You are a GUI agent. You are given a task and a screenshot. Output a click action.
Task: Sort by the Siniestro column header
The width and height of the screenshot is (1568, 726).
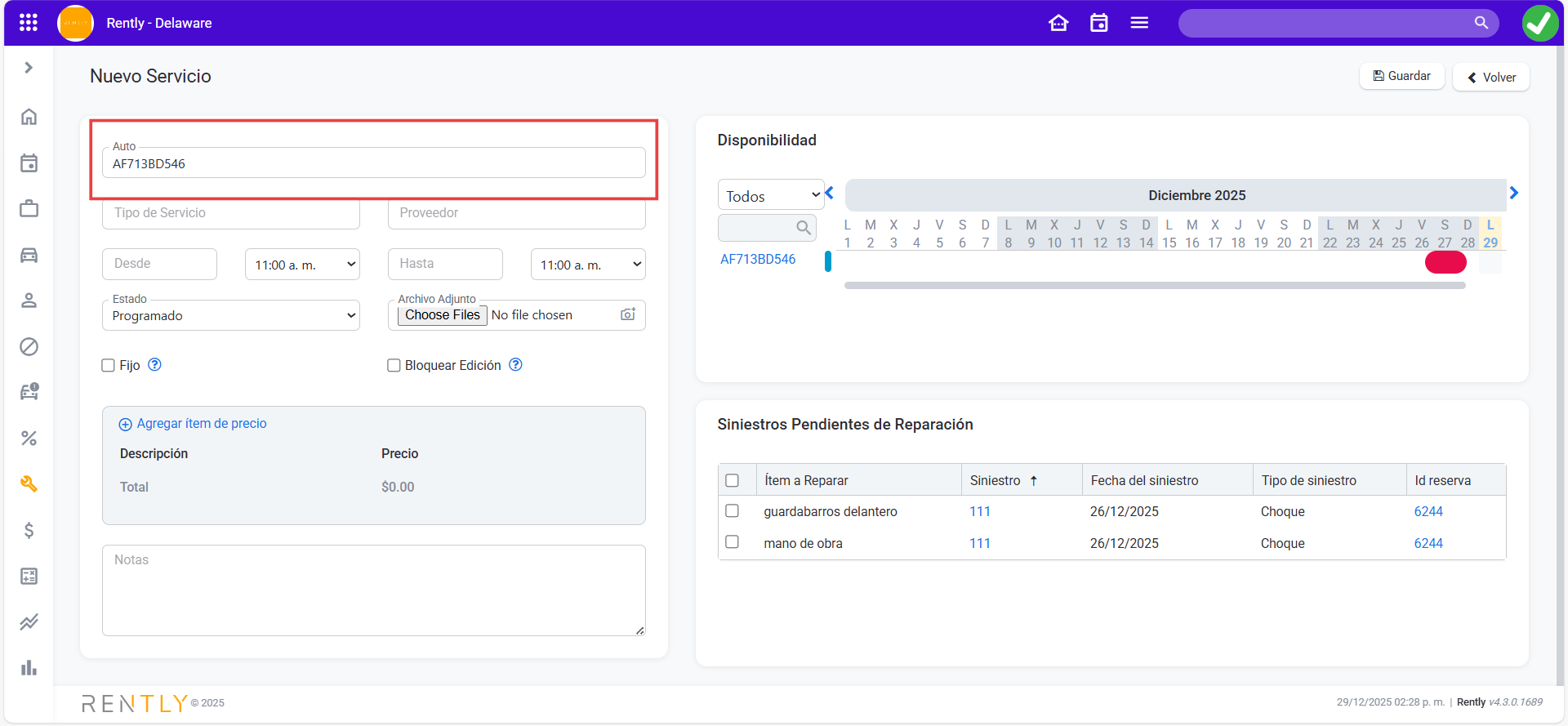pos(996,480)
